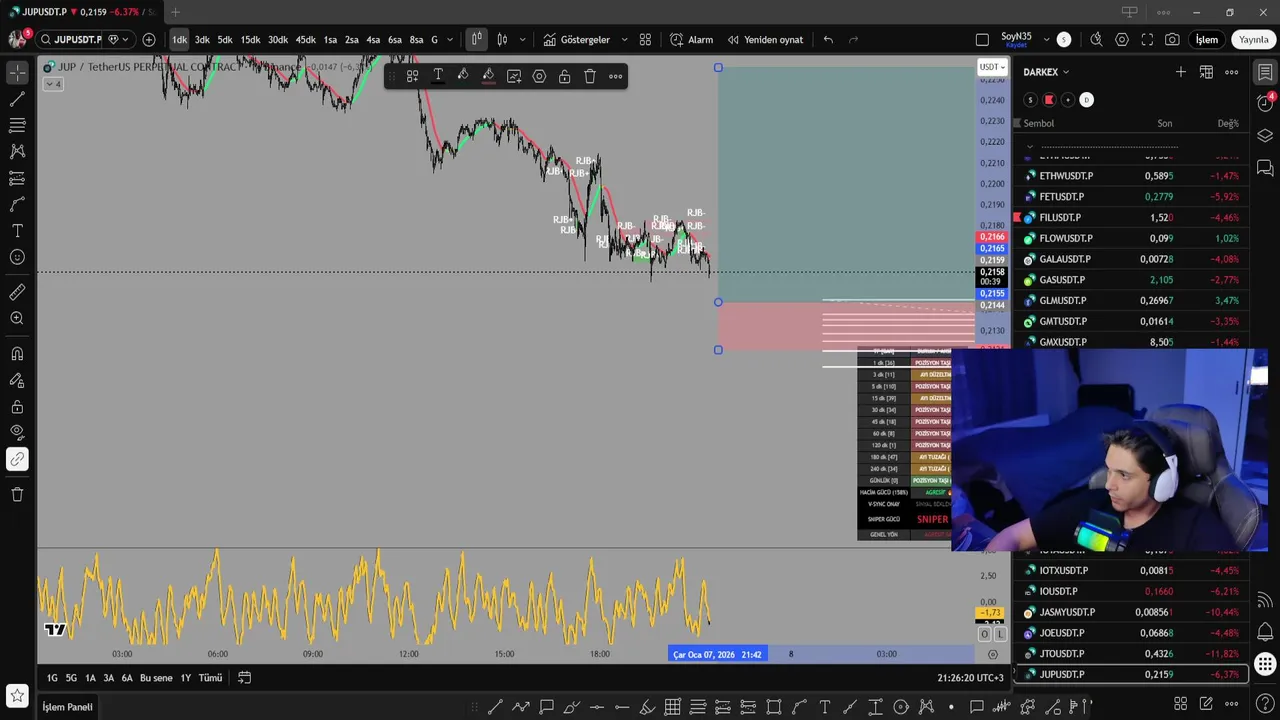Open the patterns tool group
1280x720 pixels.
17,152
